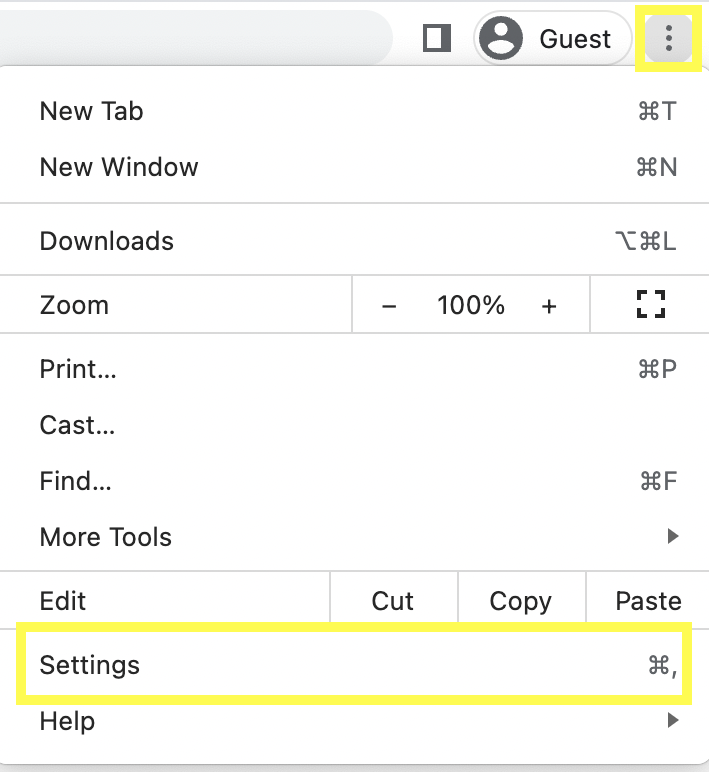The width and height of the screenshot is (709, 772).
Task: Decrease zoom with the minus button
Action: tap(389, 306)
